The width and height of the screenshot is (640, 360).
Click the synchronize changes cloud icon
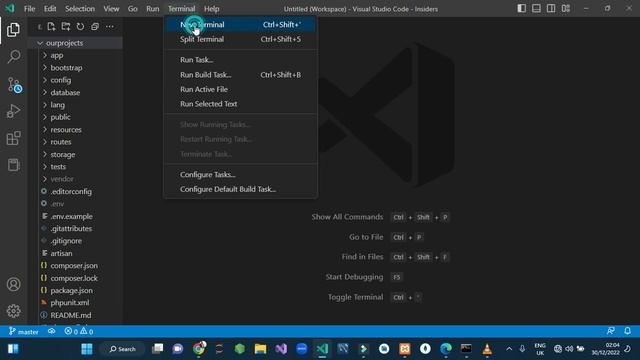click(x=51, y=331)
